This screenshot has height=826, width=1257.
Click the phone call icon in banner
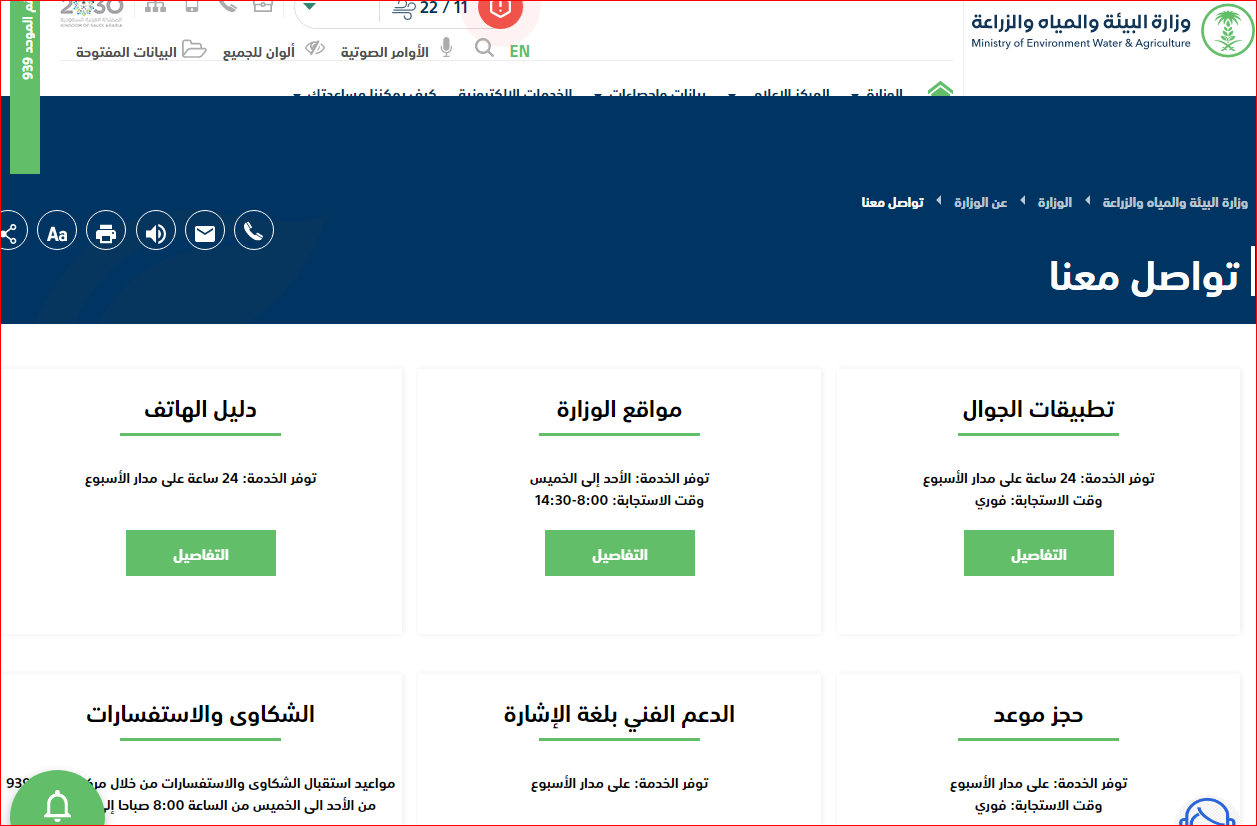pos(254,232)
